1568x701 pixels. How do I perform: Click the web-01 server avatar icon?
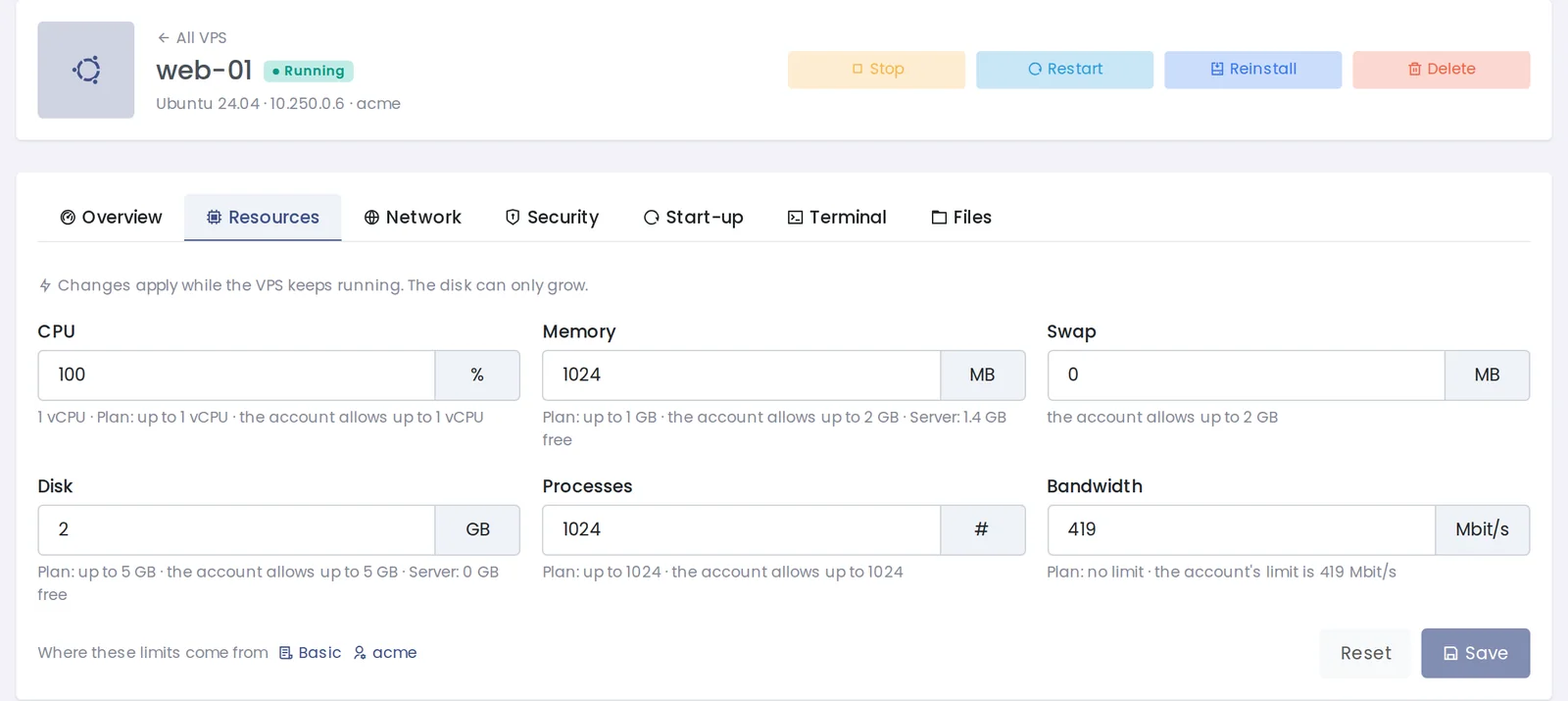tap(86, 70)
